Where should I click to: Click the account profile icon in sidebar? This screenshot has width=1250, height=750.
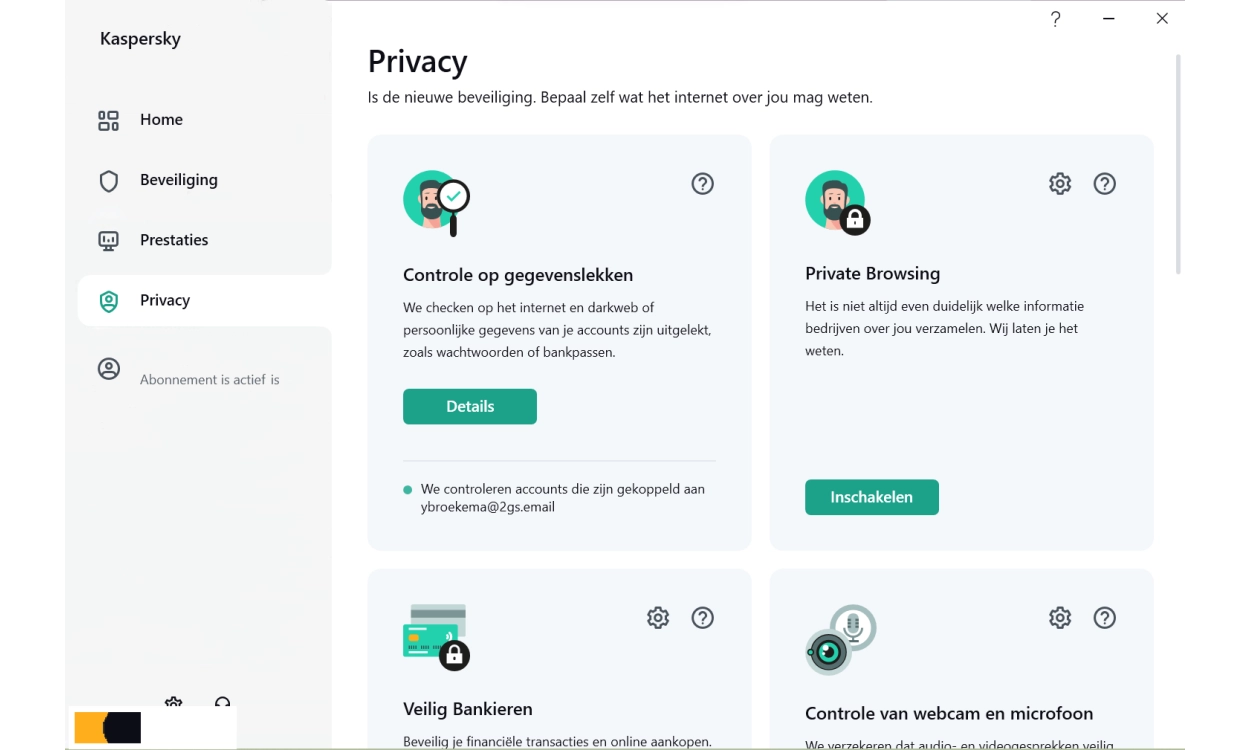(109, 369)
